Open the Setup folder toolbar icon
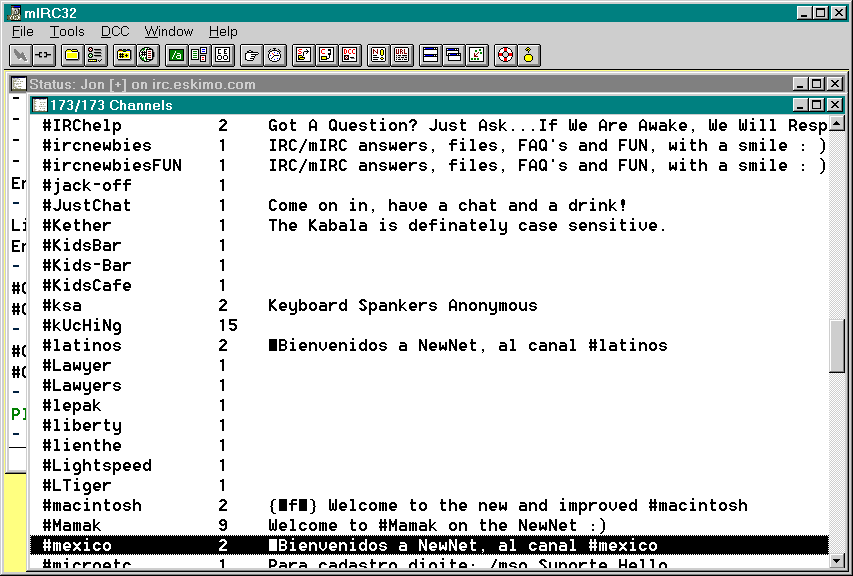 tap(72, 55)
